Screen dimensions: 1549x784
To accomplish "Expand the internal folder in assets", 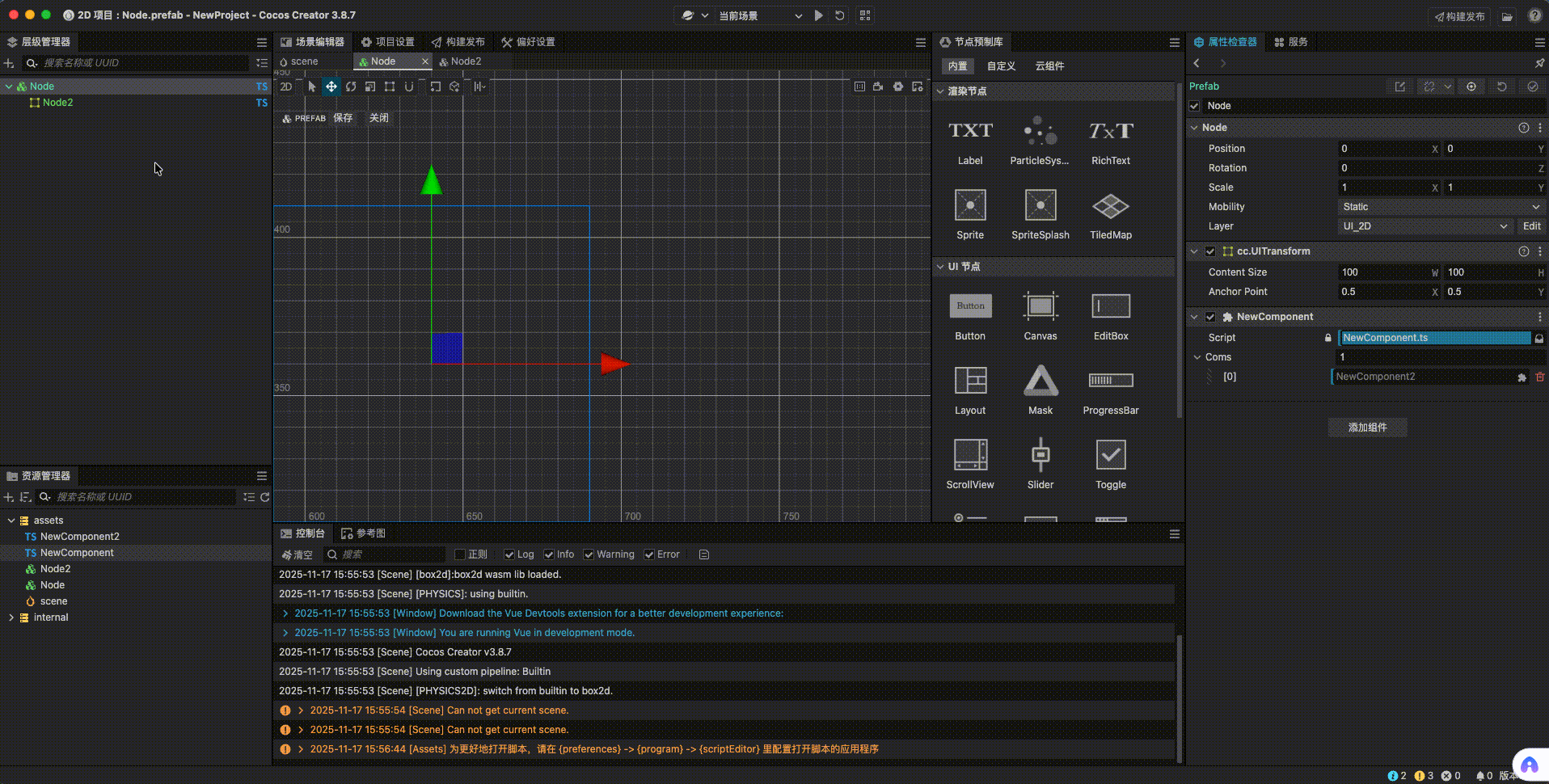I will (11, 618).
